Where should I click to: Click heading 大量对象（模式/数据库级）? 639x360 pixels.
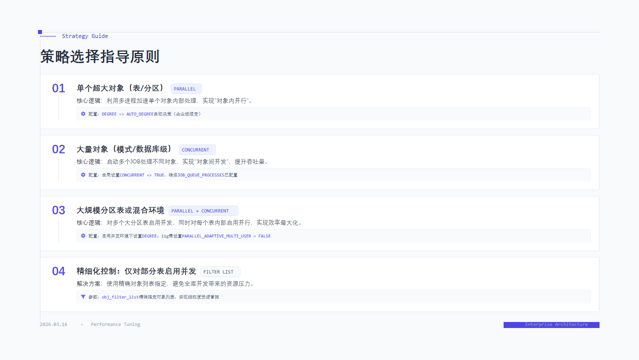(124, 149)
